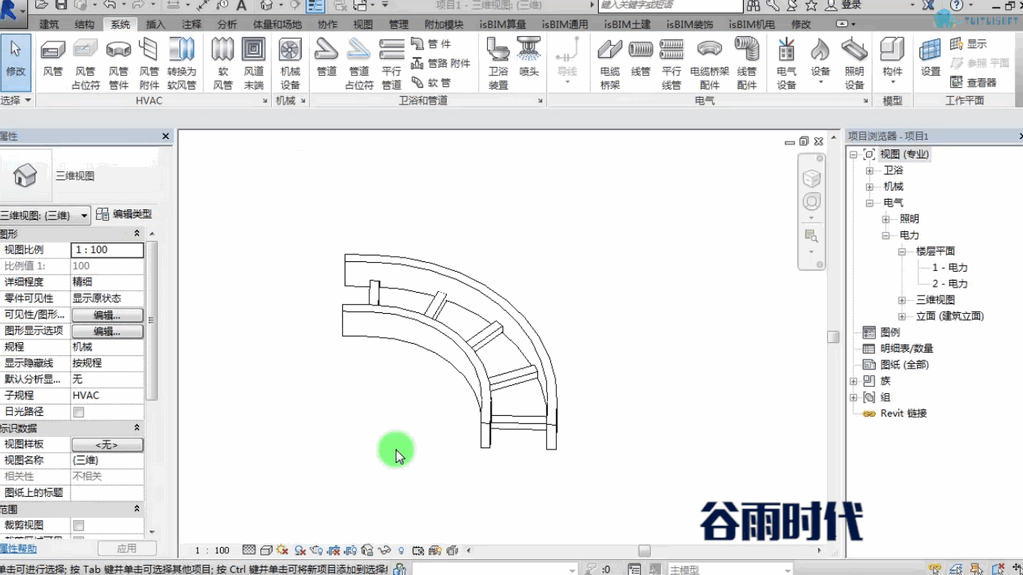Viewport: 1023px width, 575px height.
Task: Switch to the 建筑 ribbon tab
Action: (49, 24)
